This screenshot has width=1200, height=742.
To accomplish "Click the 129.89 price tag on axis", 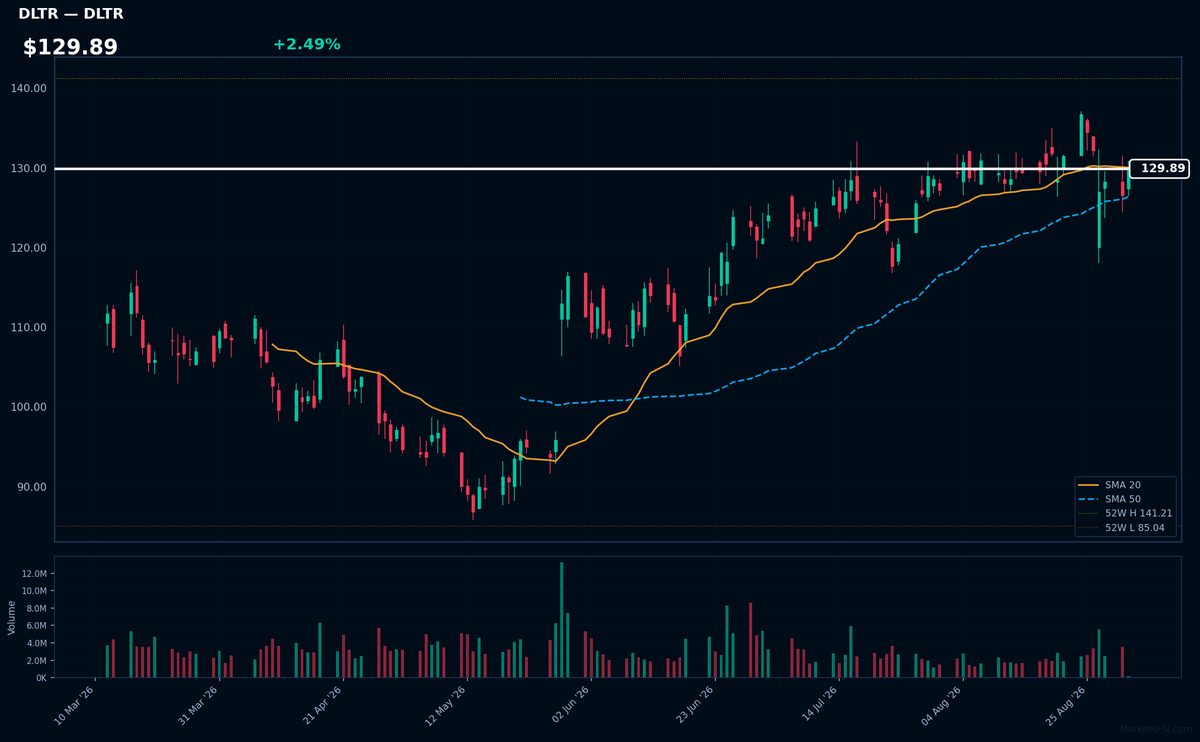I will pos(1159,168).
